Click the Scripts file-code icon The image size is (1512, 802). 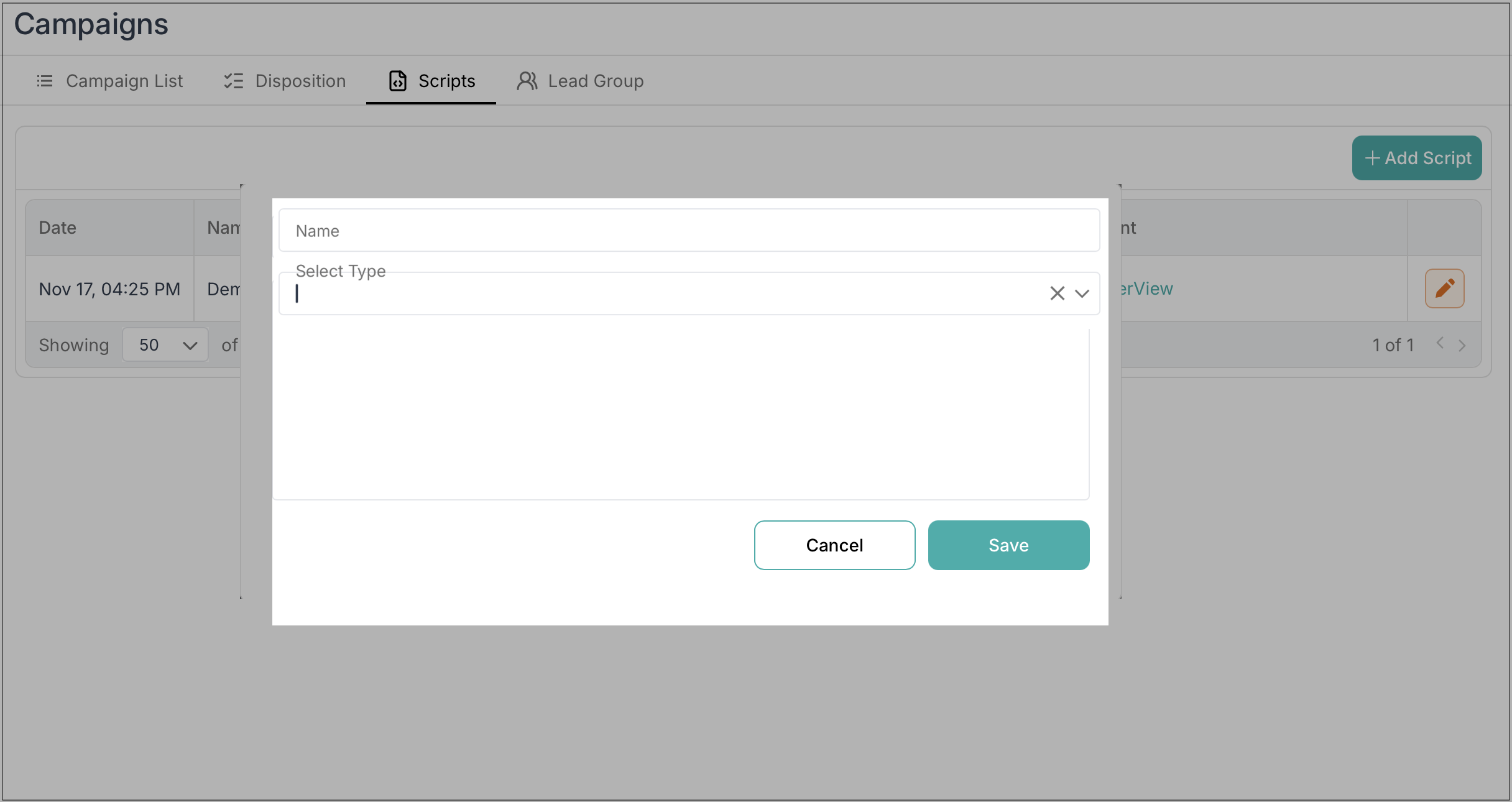coord(398,81)
